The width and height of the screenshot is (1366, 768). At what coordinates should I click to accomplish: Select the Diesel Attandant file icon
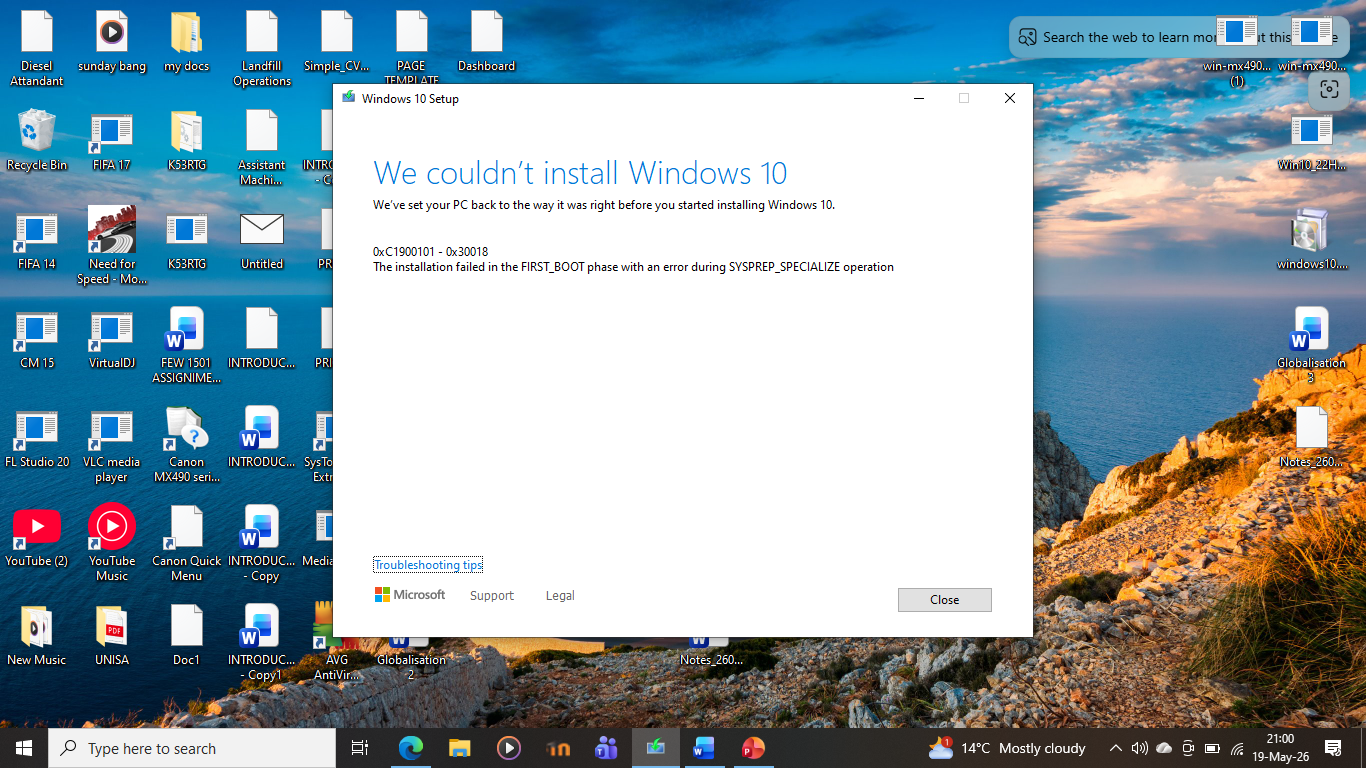point(37,49)
